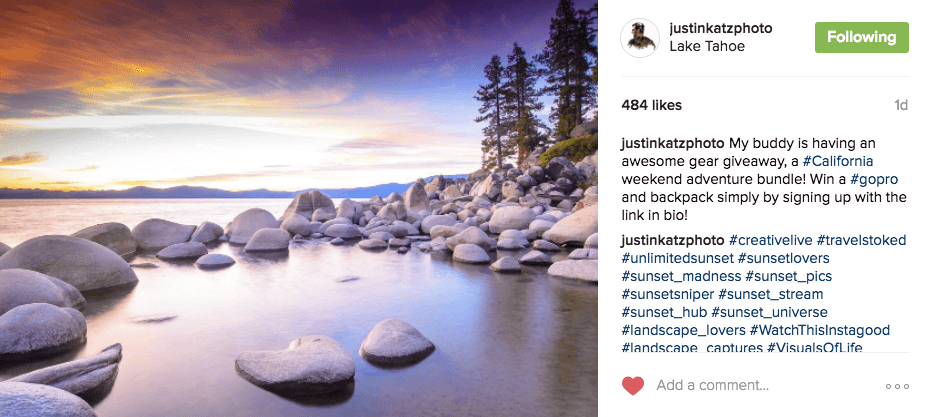Screen dimensions: 931x417
Task: Toggle the green Following button
Action: click(861, 37)
